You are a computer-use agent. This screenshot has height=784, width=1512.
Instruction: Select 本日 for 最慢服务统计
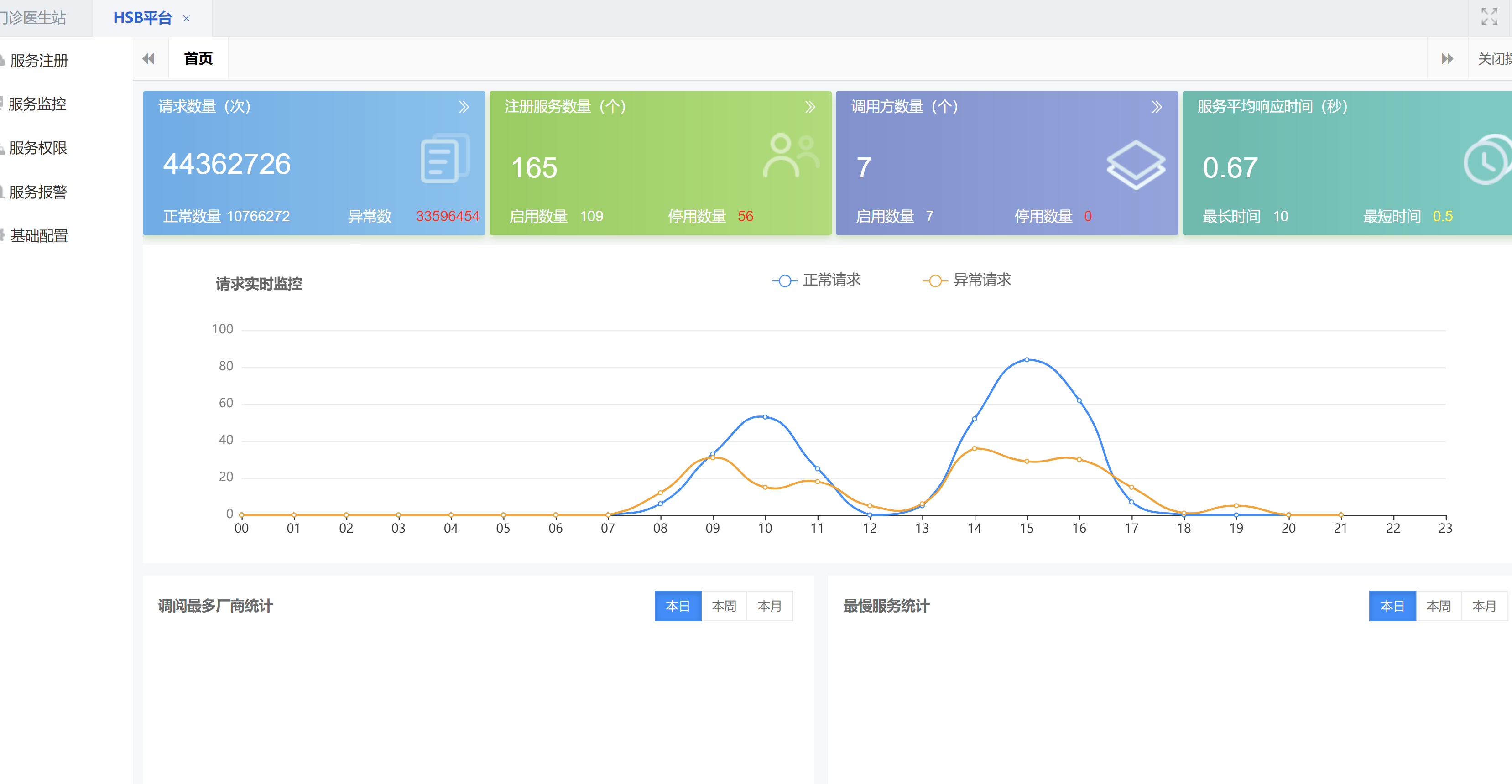[1392, 606]
